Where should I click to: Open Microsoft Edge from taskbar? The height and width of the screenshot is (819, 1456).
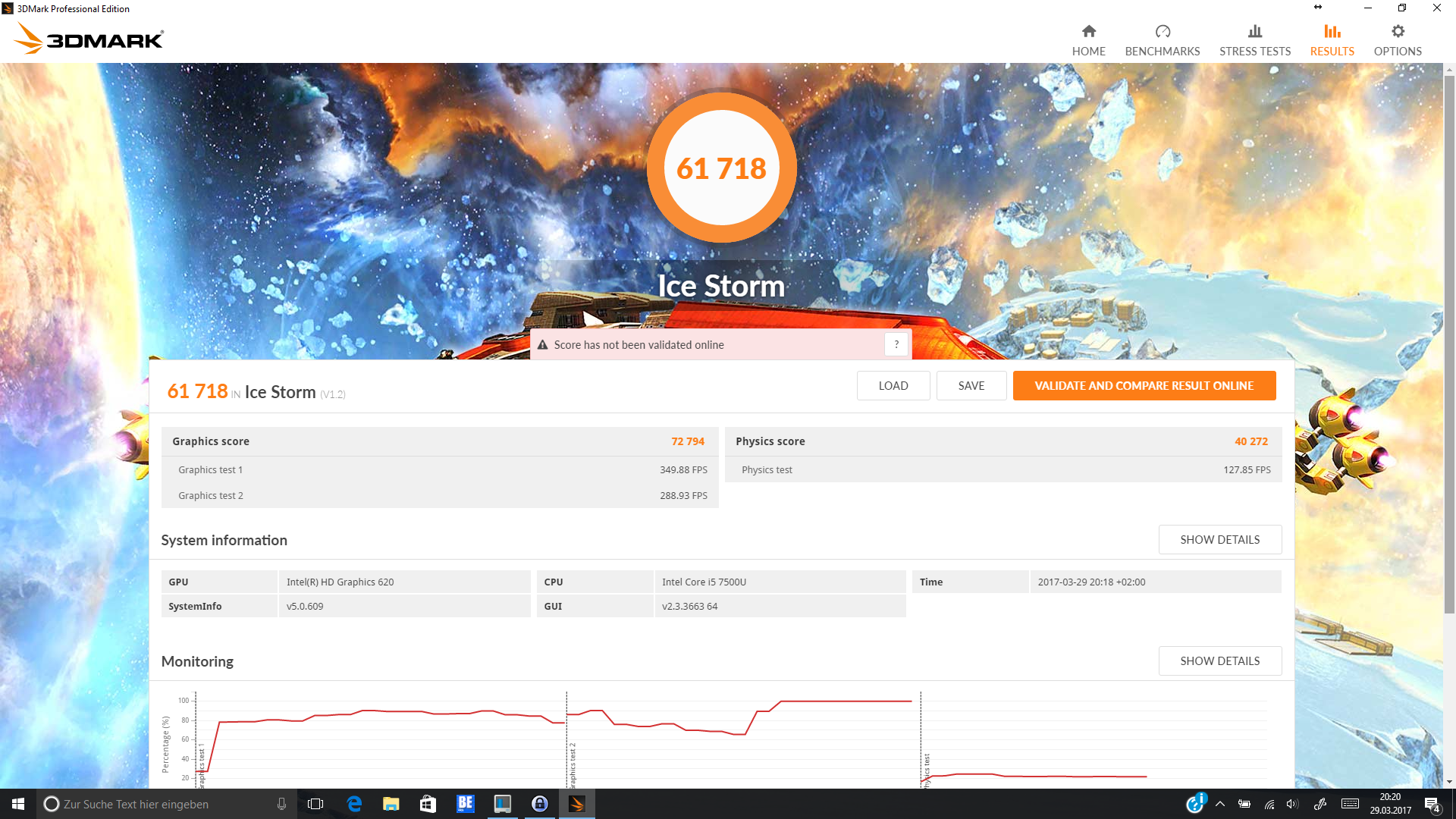coord(353,804)
